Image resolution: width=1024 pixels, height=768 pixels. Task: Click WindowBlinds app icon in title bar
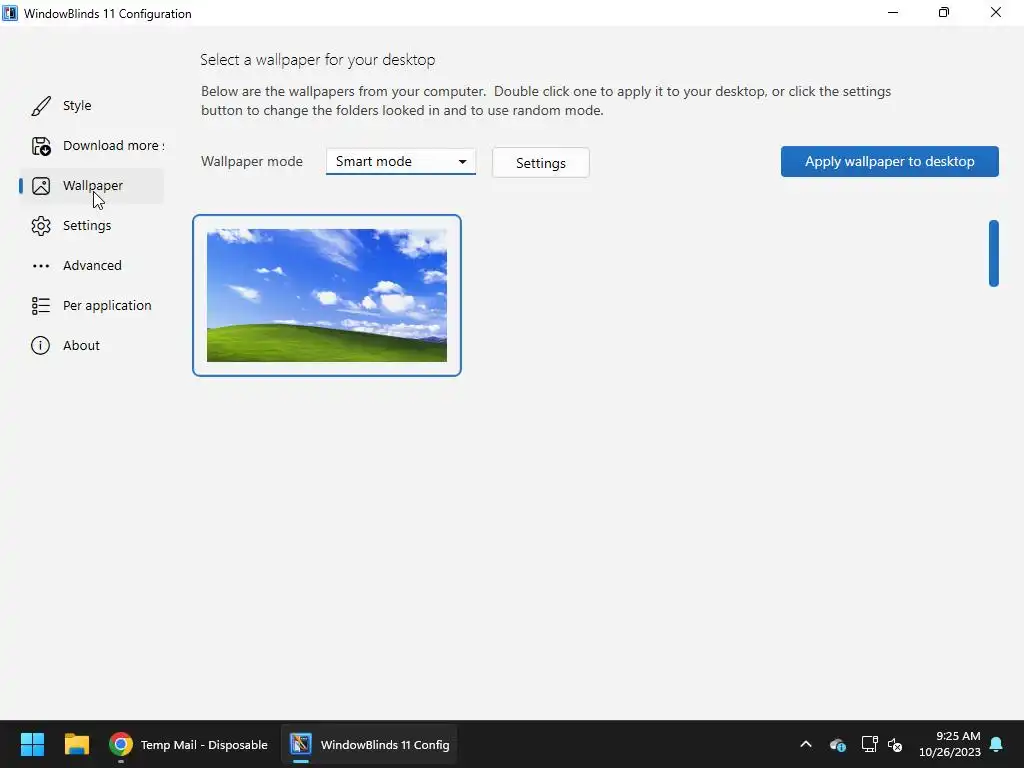pos(10,13)
